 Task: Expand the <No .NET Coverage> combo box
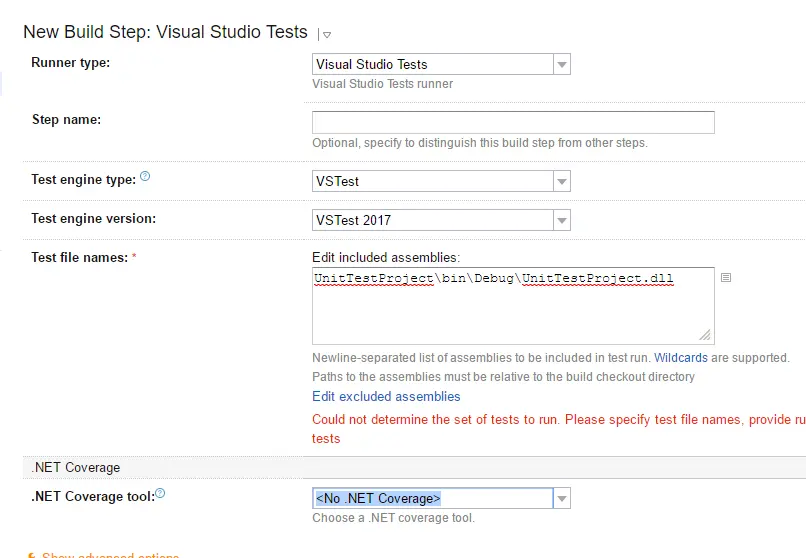tap(441, 498)
